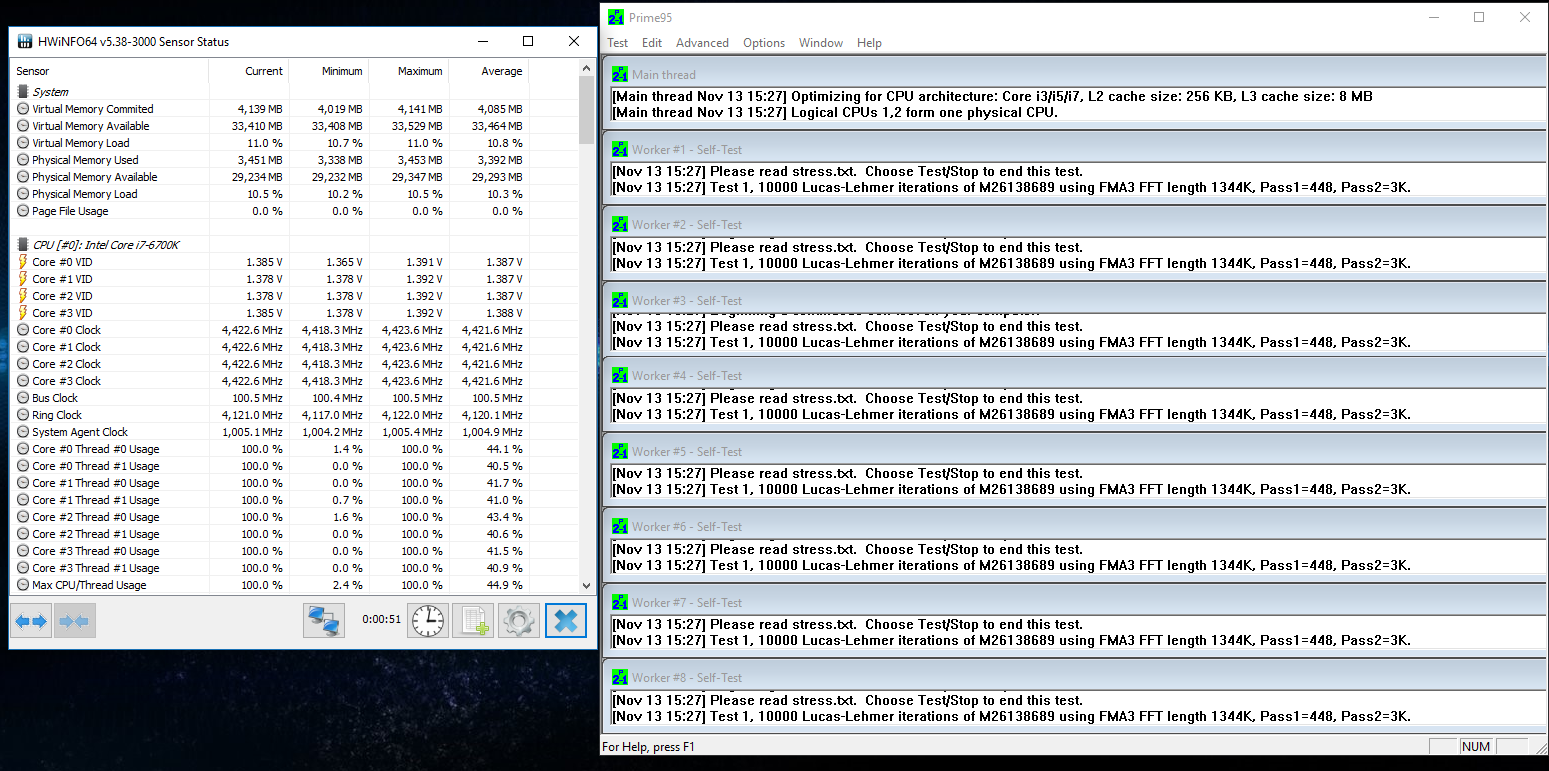Click the HWiNFO64 title bar app icon
Screen dimensions: 1549x771
pos(24,42)
